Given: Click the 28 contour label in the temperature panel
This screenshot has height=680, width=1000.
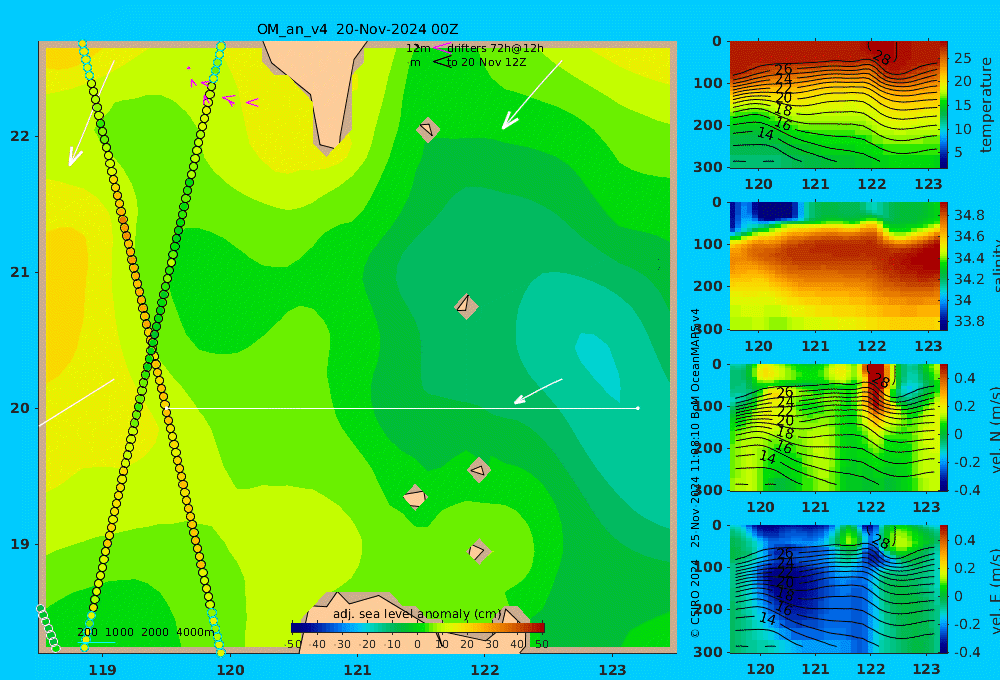Looking at the screenshot, I should tap(881, 57).
